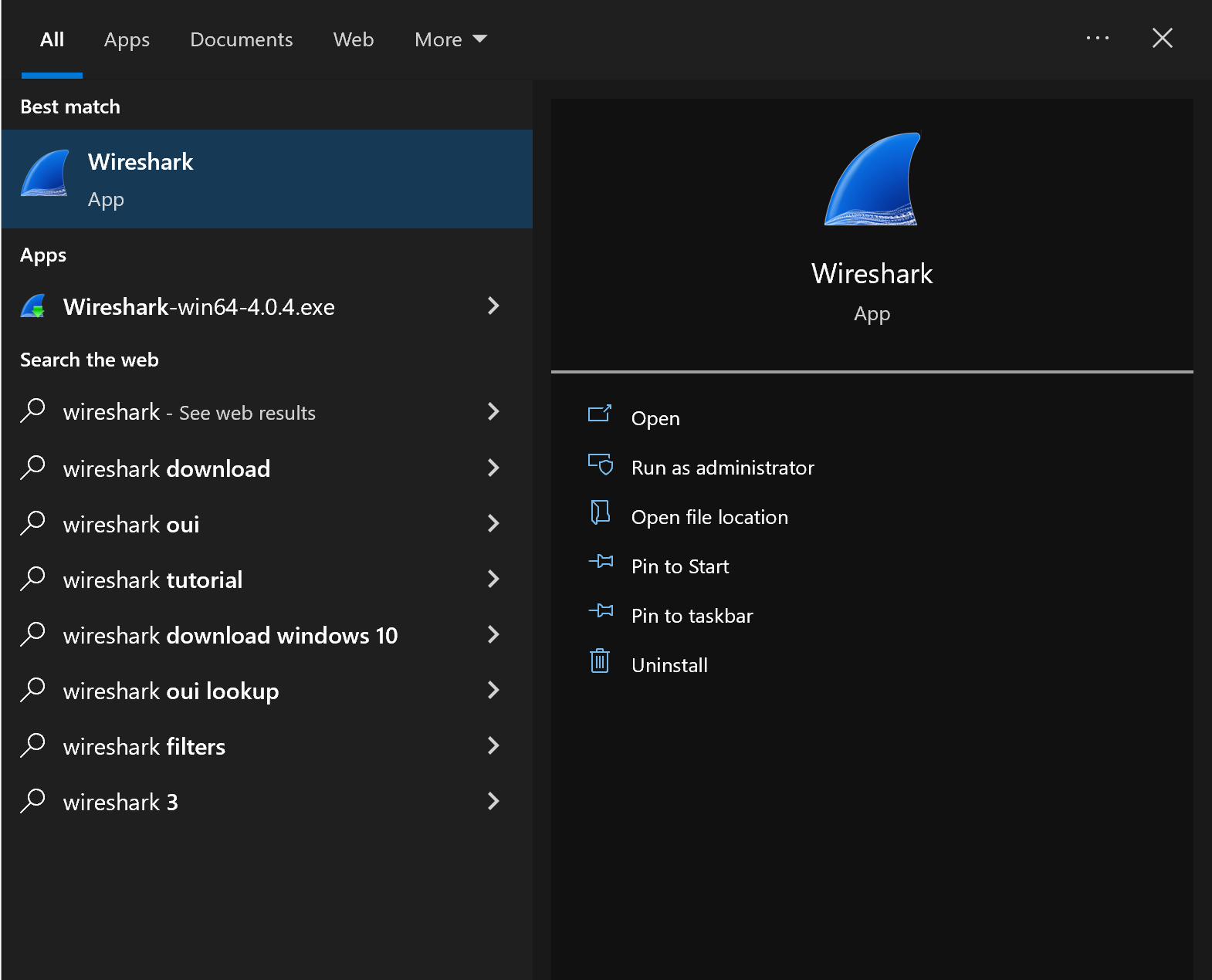This screenshot has width=1212, height=980.
Task: Expand arrow for 'wireshark tutorial'
Action: point(494,579)
